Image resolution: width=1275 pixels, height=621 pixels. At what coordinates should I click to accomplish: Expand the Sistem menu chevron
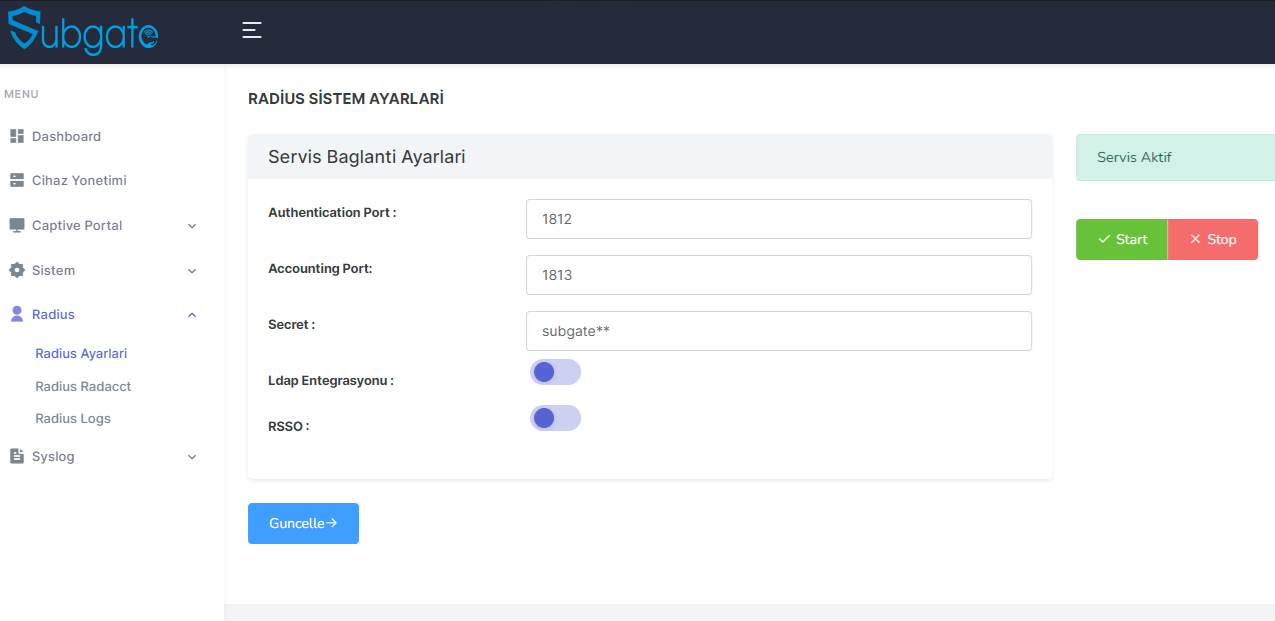[x=192, y=271]
